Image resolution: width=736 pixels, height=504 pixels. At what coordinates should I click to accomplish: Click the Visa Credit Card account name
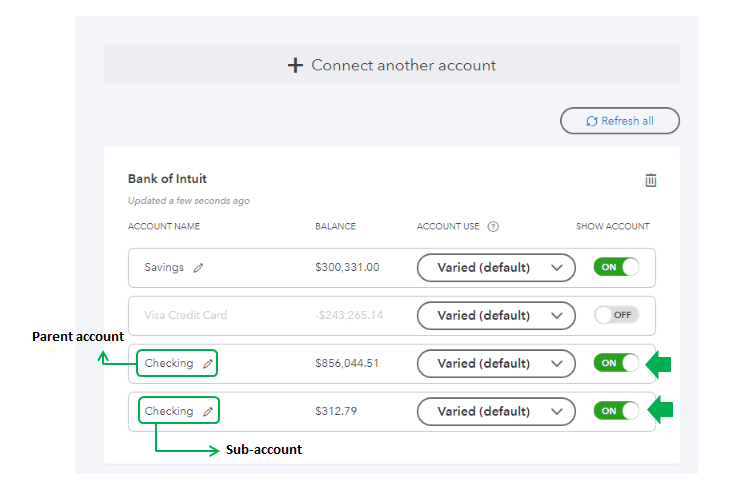tap(186, 316)
